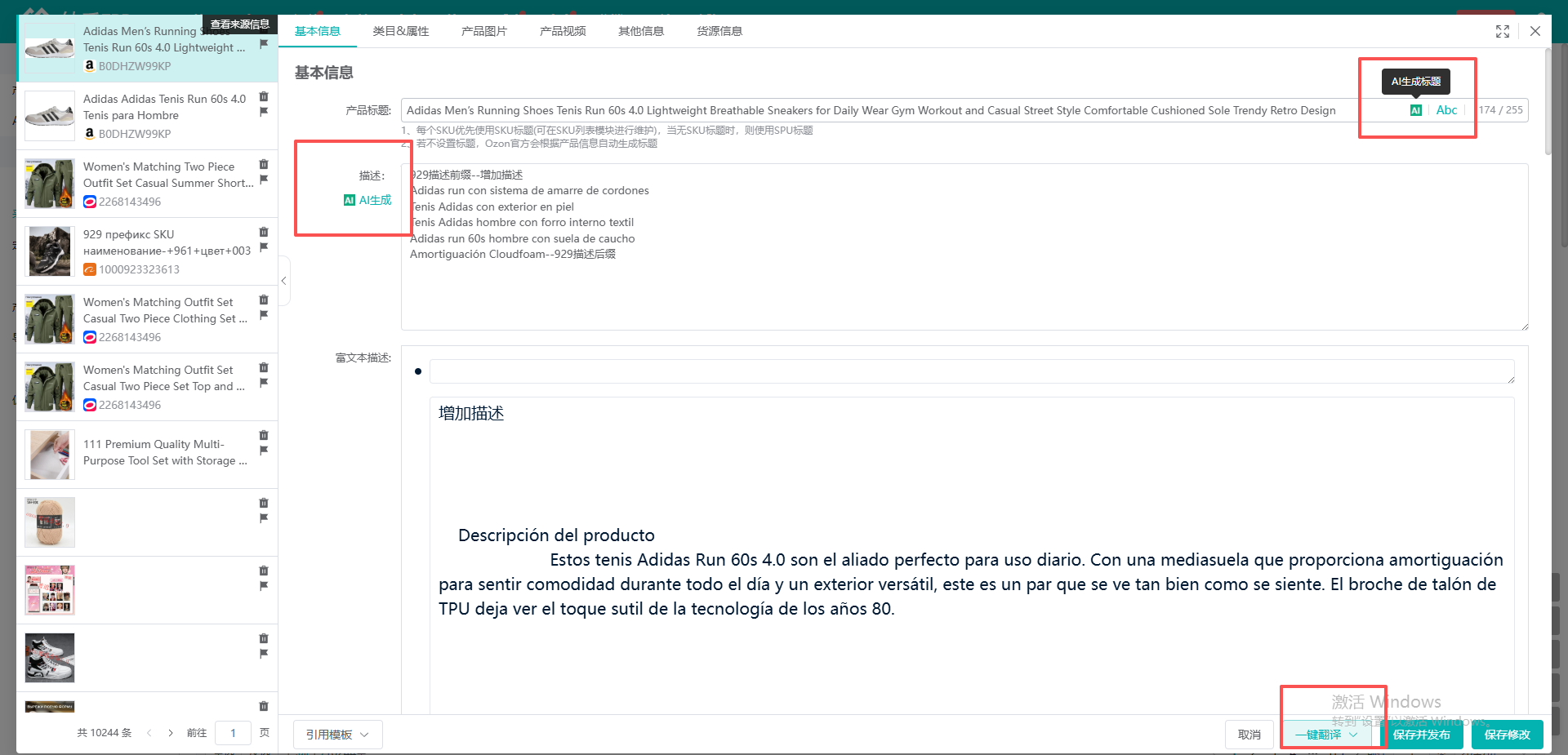Delete the yarn ball product item
The width and height of the screenshot is (1568, 755).
264,503
